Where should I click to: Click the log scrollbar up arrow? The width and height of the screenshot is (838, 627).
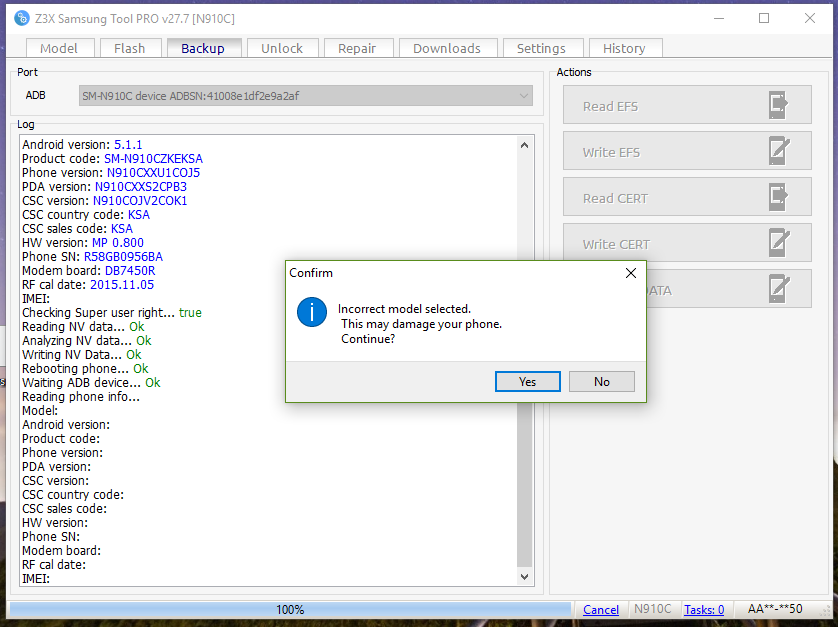pyautogui.click(x=524, y=145)
